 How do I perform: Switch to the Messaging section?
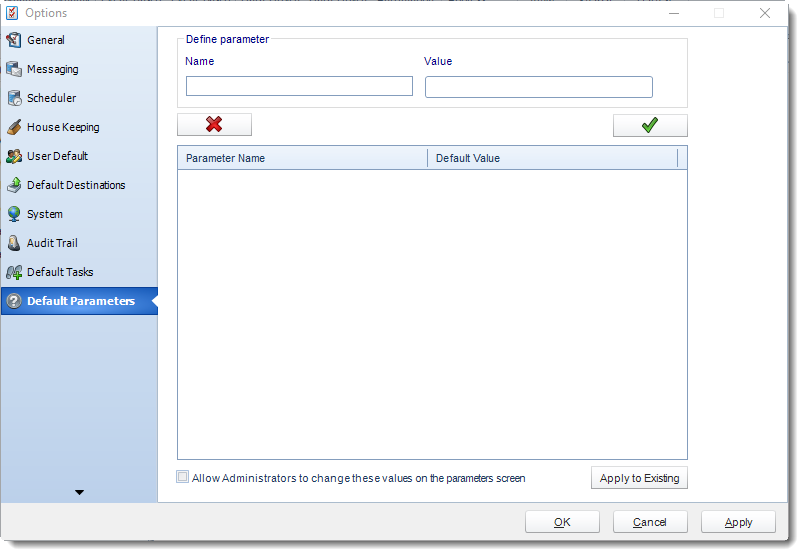[x=79, y=69]
